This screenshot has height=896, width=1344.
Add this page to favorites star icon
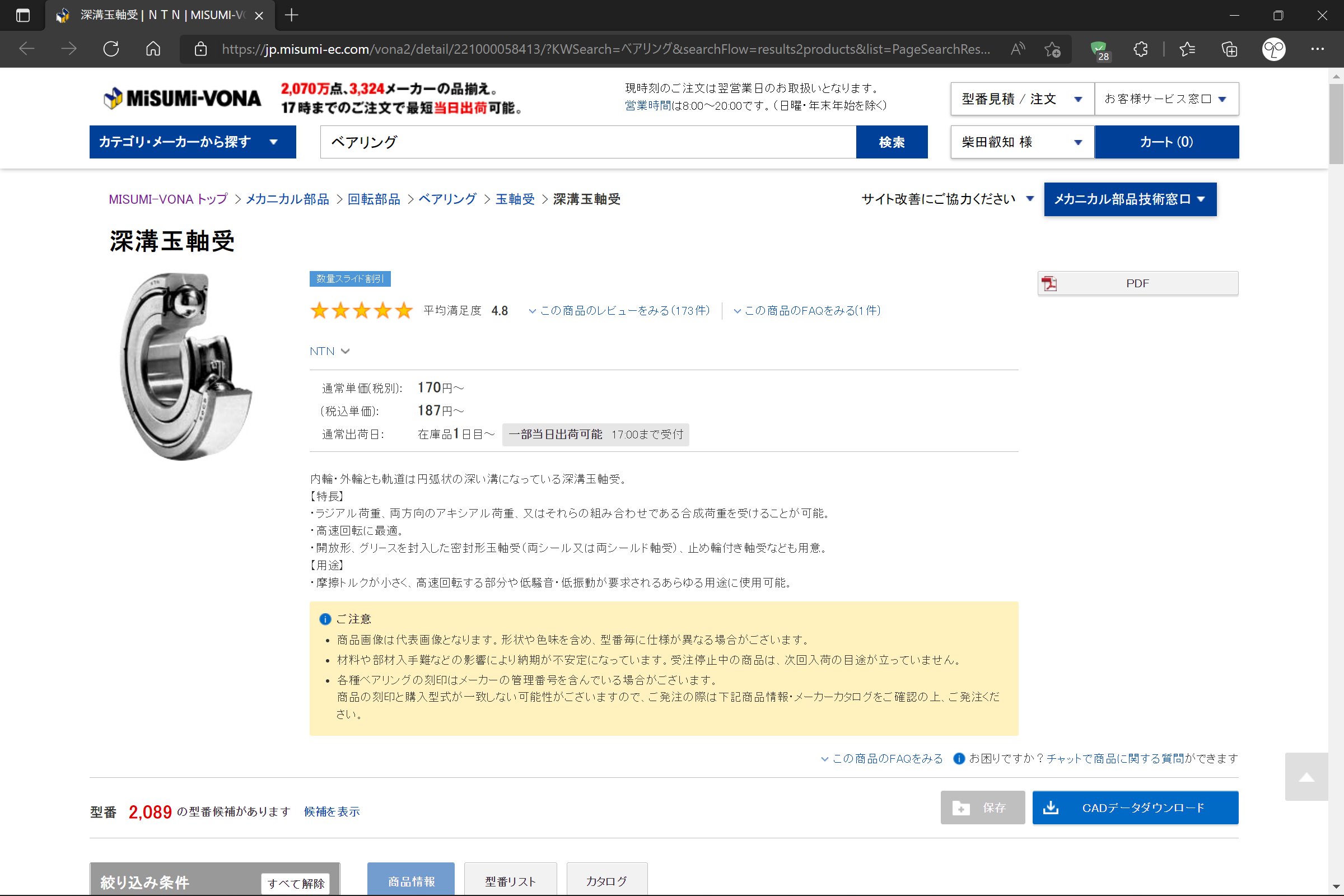(x=1052, y=49)
